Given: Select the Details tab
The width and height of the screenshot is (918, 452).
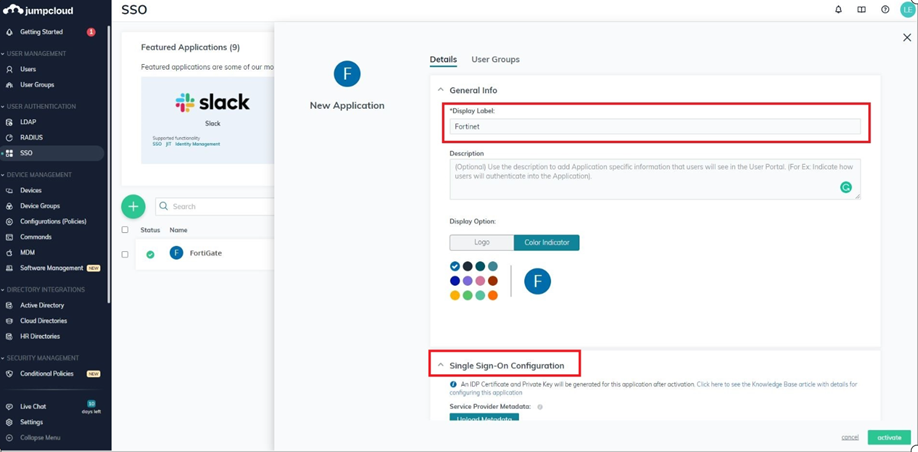Looking at the screenshot, I should [443, 60].
